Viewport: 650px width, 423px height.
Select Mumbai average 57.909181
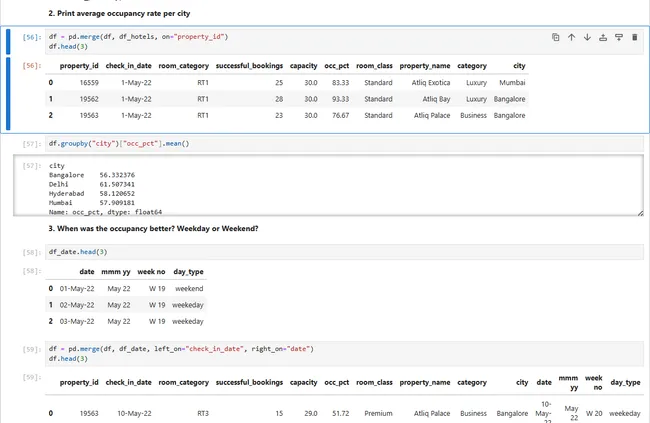click(x=117, y=203)
